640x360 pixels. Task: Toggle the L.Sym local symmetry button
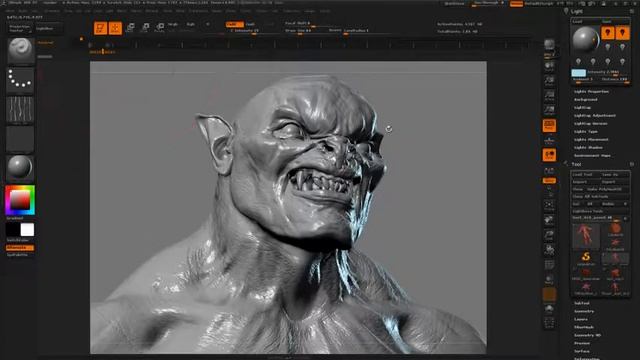click(x=549, y=170)
